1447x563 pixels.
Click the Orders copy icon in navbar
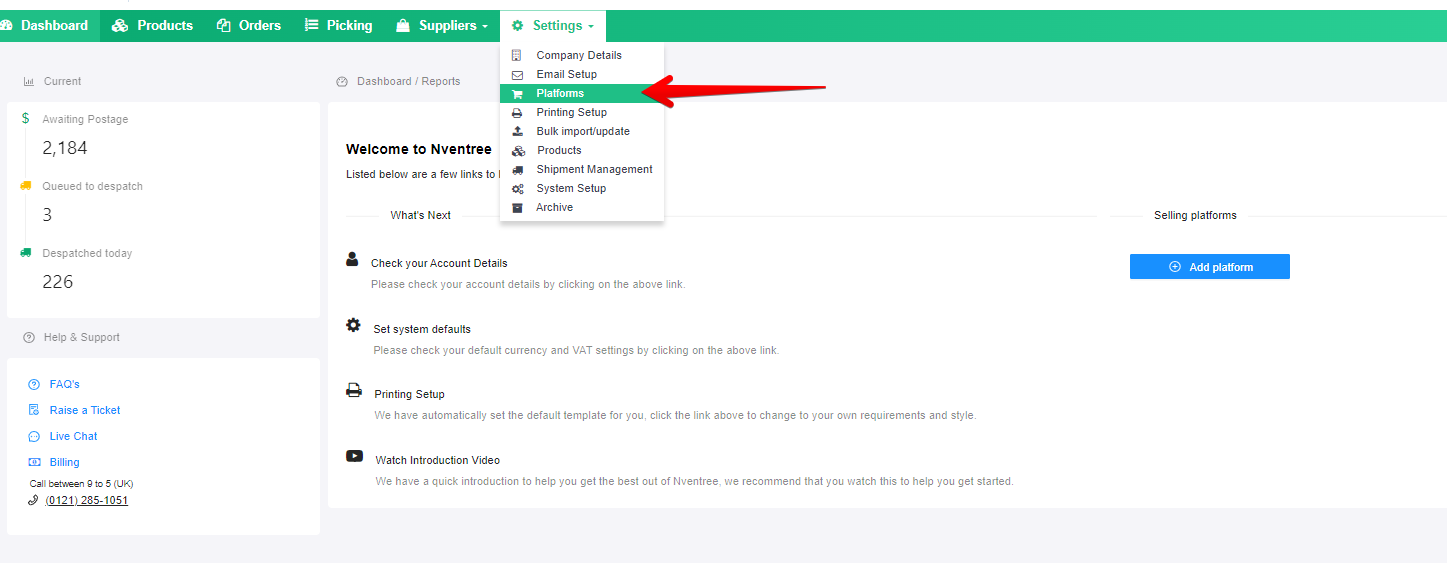224,26
